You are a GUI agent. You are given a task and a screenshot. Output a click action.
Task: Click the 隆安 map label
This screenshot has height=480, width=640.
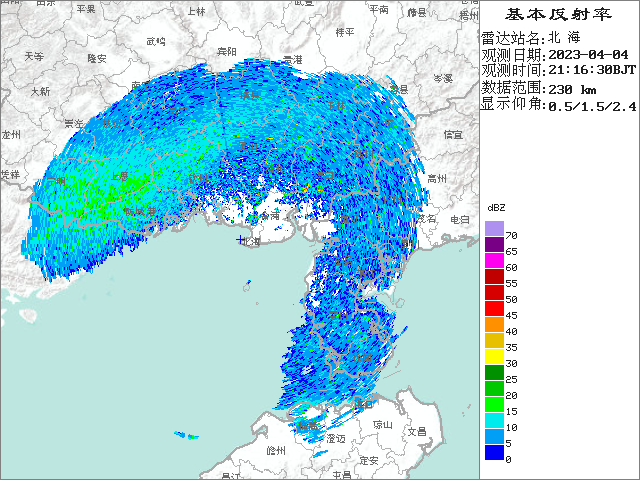[97, 59]
